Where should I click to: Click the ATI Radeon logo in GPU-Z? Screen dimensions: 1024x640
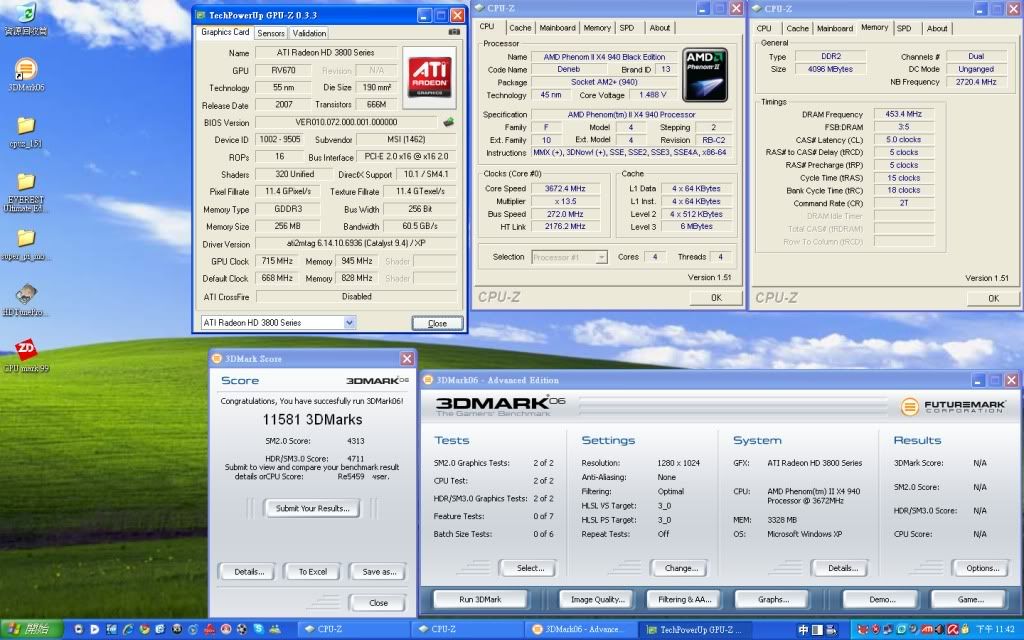pos(429,77)
